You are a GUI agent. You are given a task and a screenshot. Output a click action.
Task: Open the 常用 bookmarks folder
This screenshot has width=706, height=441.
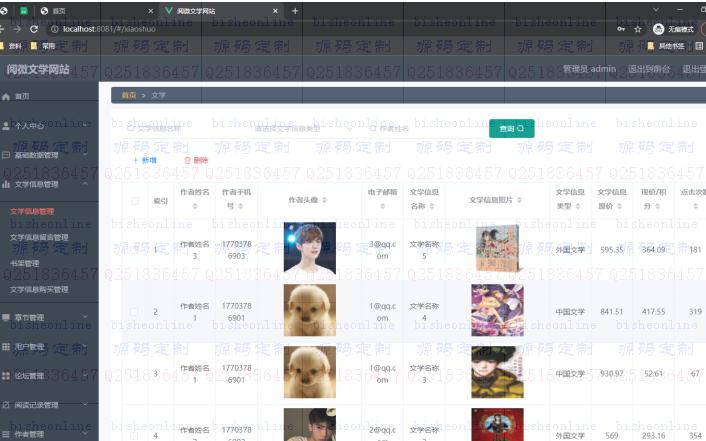[43, 46]
